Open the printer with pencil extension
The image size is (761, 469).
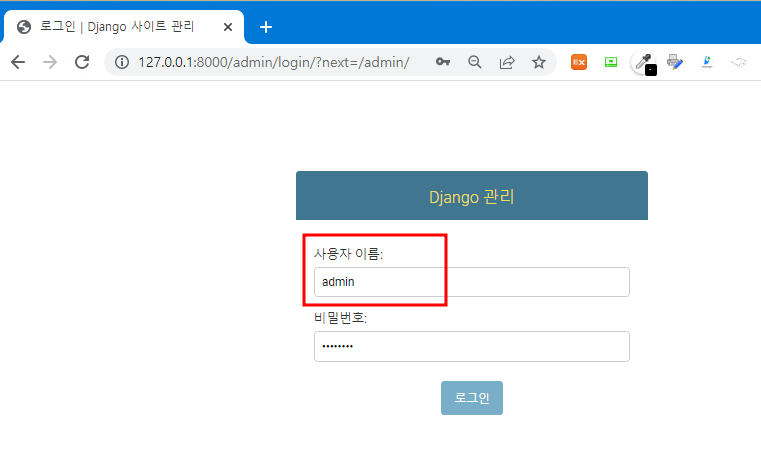pyautogui.click(x=675, y=62)
